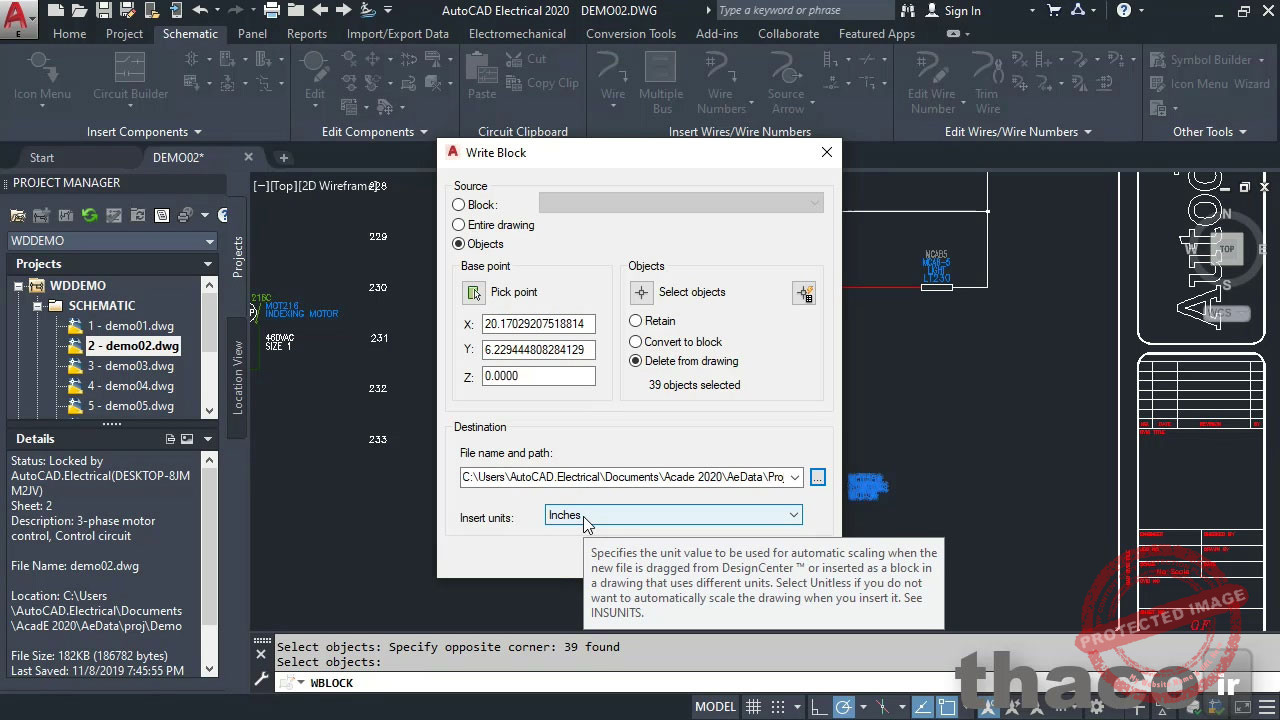Click the Pick point icon button
This screenshot has height=720, width=1280.
pyautogui.click(x=473, y=292)
